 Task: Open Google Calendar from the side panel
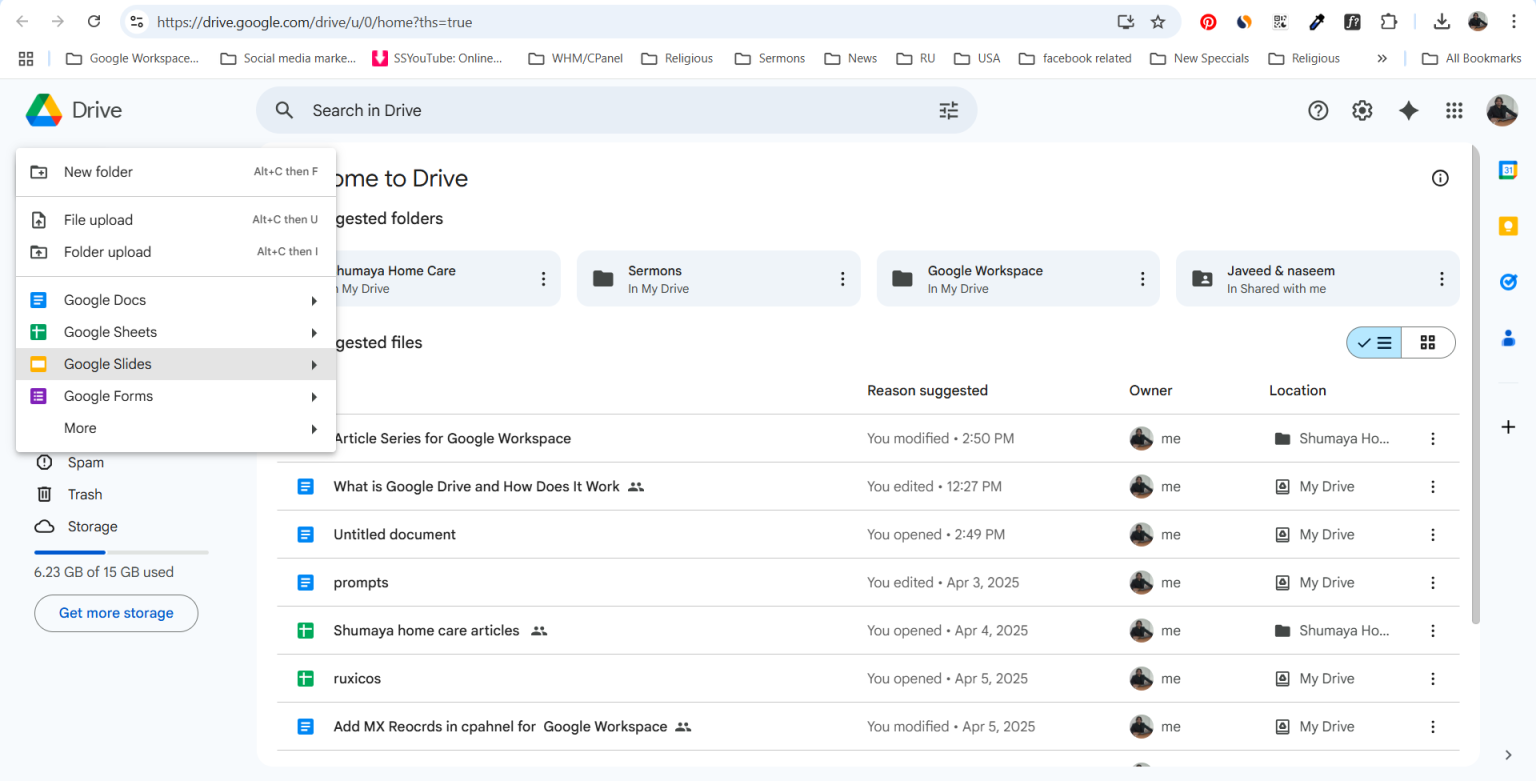pyautogui.click(x=1508, y=170)
